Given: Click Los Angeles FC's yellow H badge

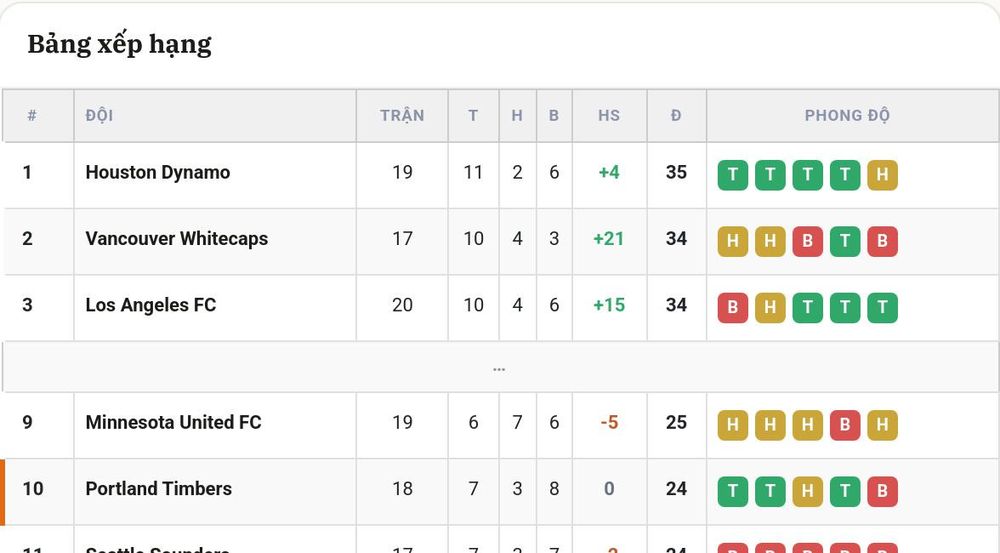Looking at the screenshot, I should [770, 307].
